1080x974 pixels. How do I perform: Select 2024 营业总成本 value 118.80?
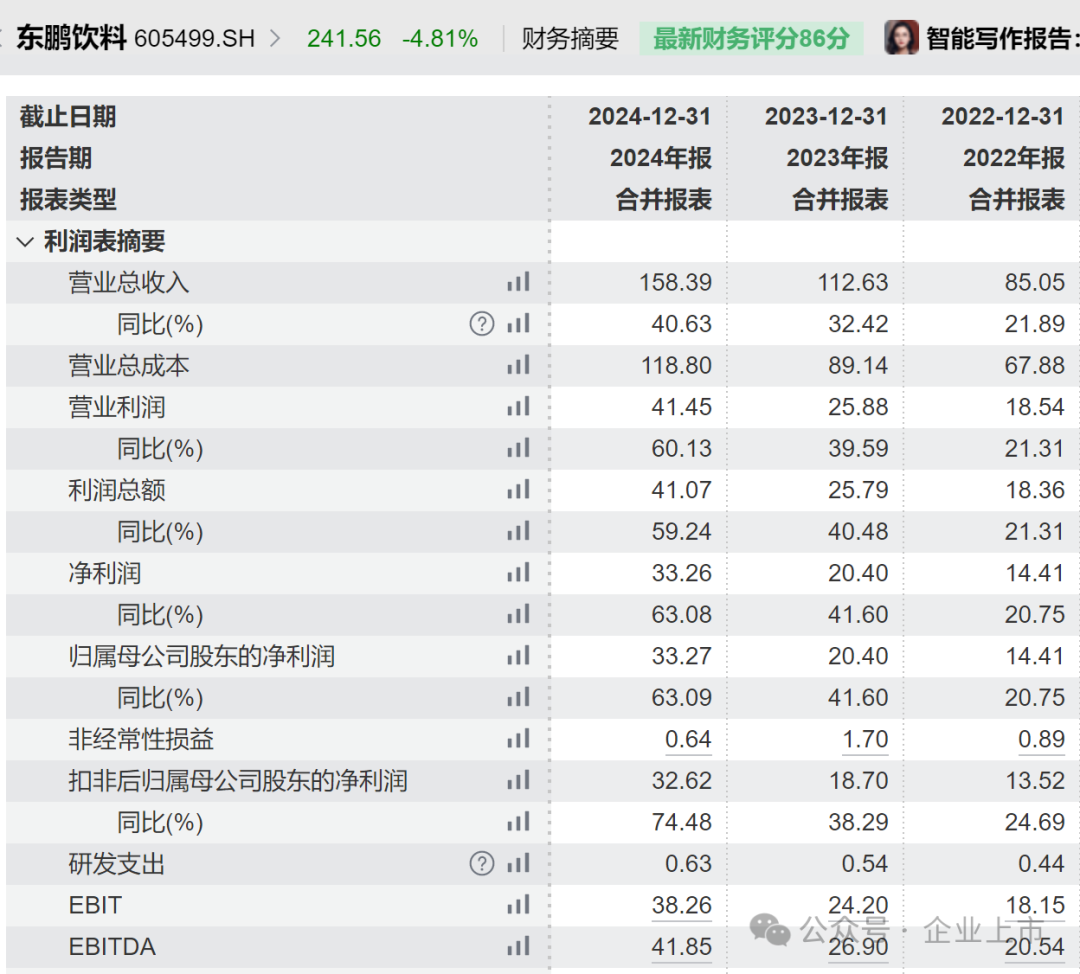coord(676,365)
